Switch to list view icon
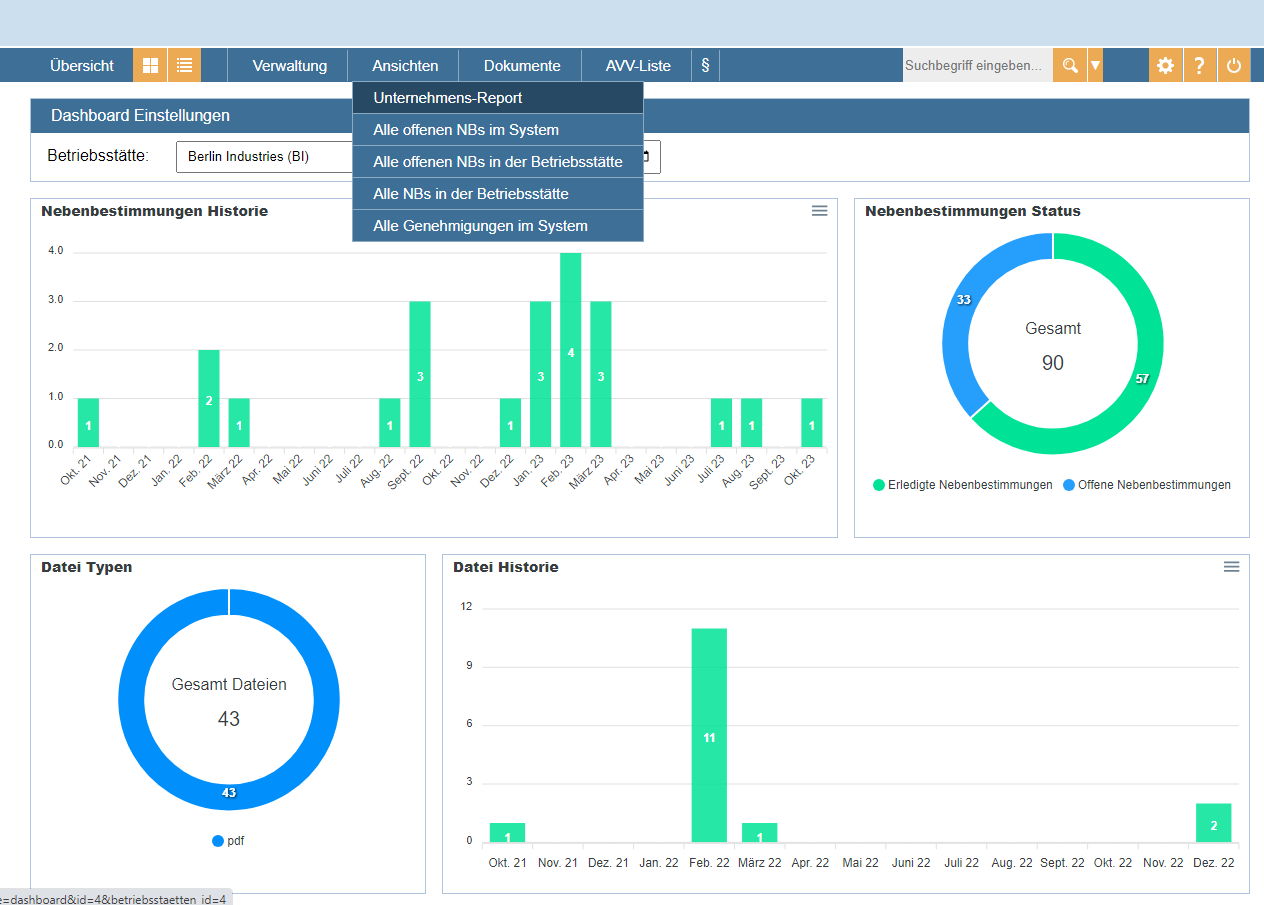 [184, 66]
